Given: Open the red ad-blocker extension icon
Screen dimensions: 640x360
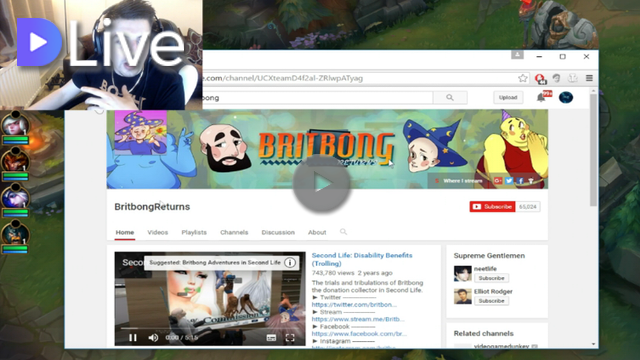Looking at the screenshot, I should [x=540, y=78].
